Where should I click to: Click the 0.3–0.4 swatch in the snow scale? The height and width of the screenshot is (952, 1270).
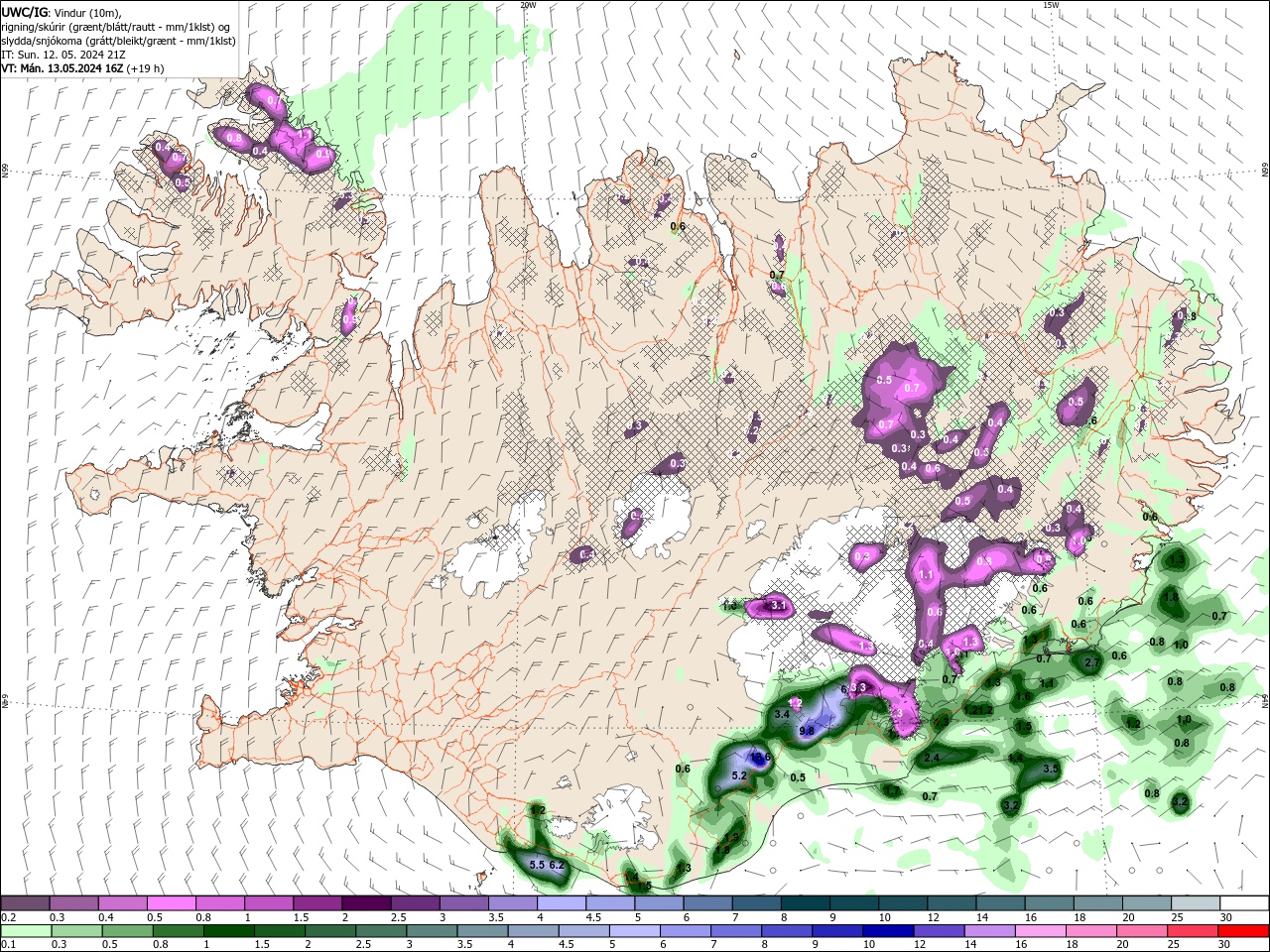(73, 903)
